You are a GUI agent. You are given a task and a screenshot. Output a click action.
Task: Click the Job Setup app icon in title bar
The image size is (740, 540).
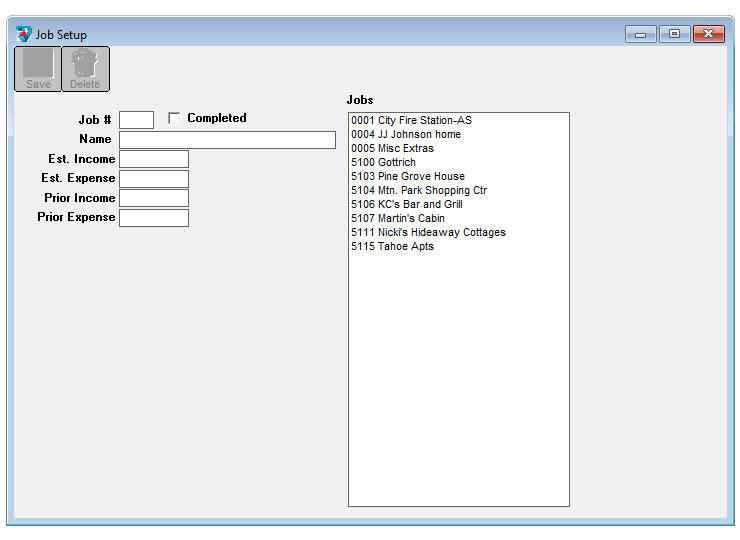coord(24,34)
